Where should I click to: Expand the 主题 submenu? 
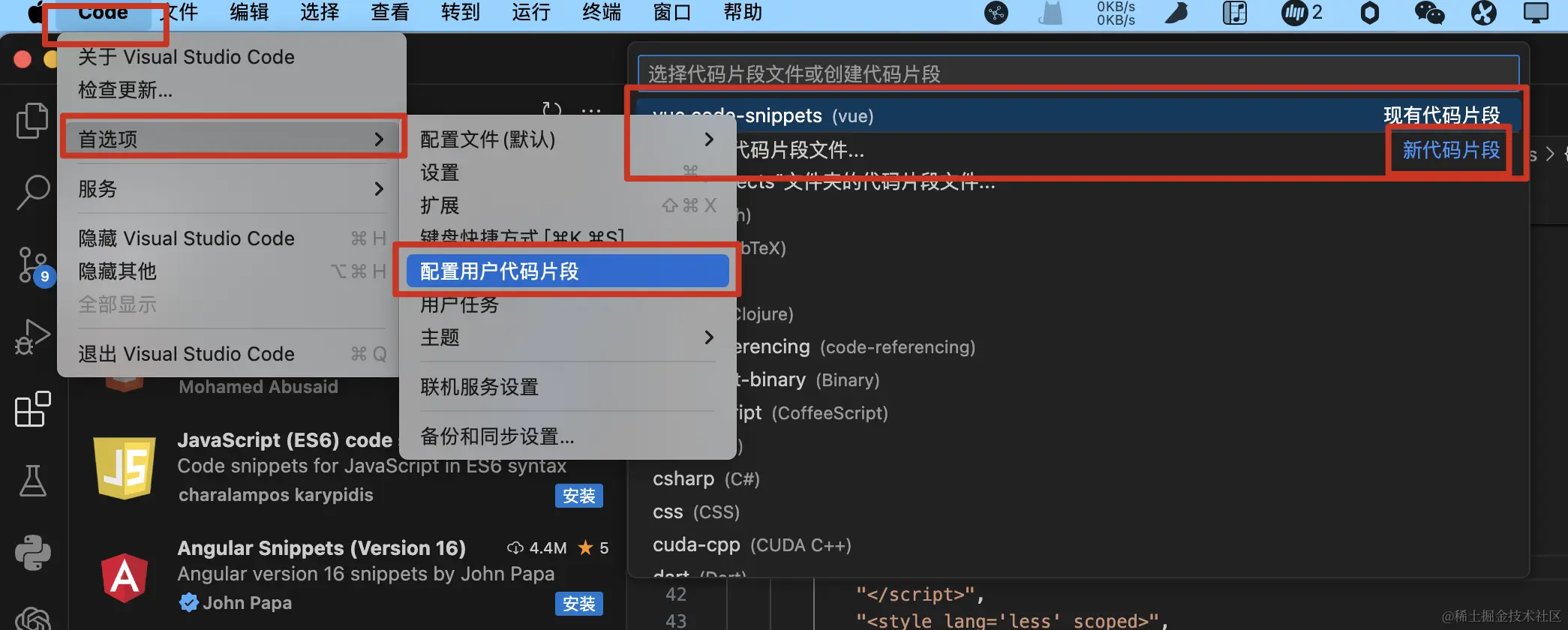pos(567,337)
